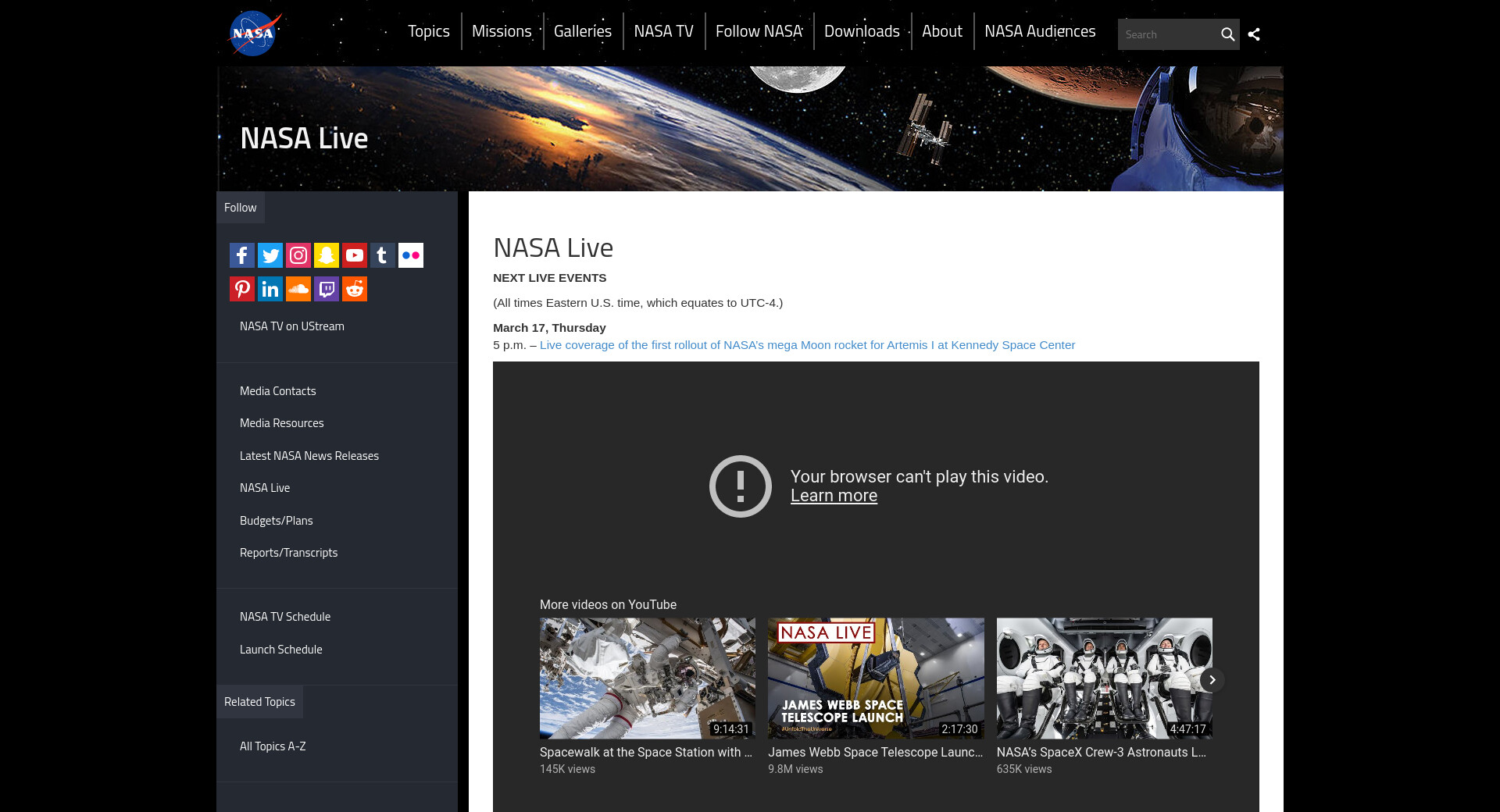Click the share icon beside search
This screenshot has height=812, width=1500.
tap(1254, 34)
